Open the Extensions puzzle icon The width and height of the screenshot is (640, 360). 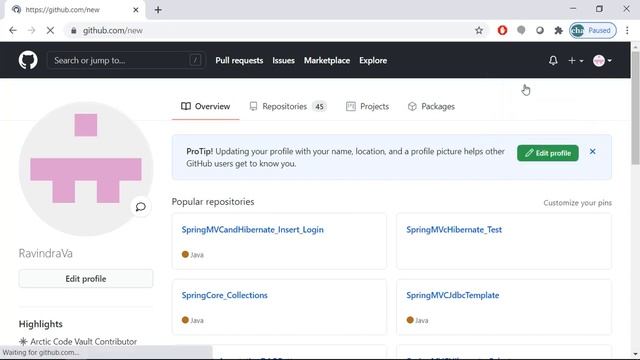click(x=558, y=30)
